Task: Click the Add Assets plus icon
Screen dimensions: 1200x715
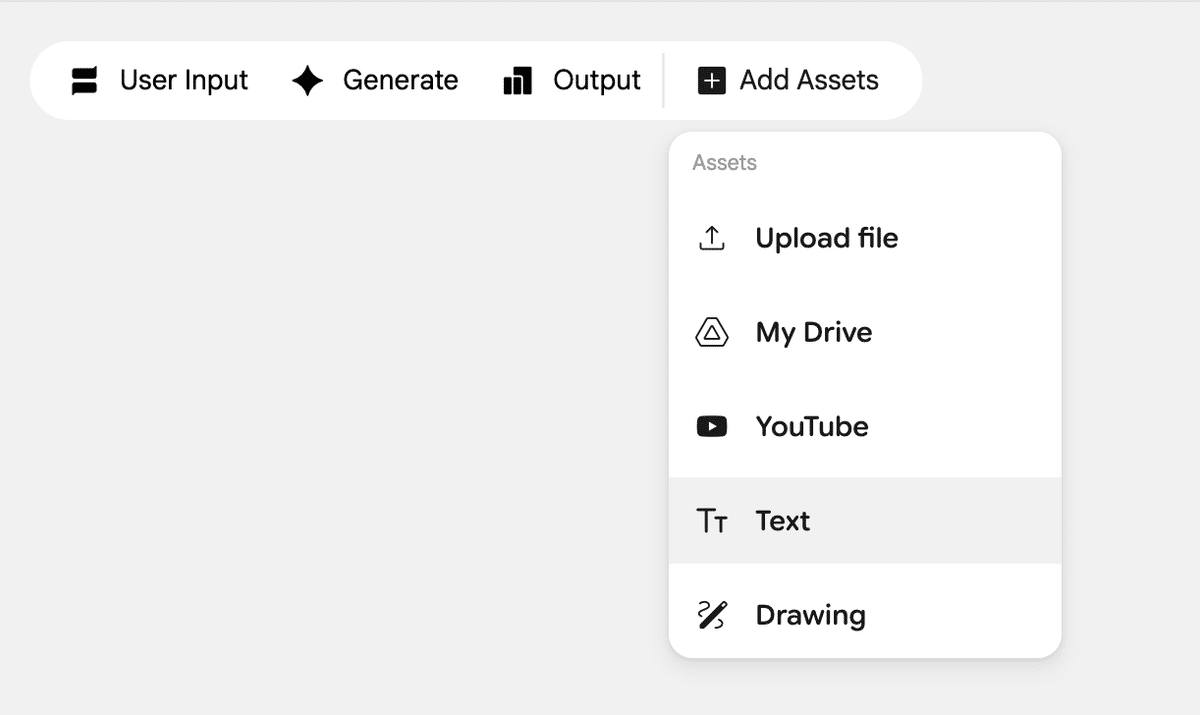Action: [x=711, y=80]
